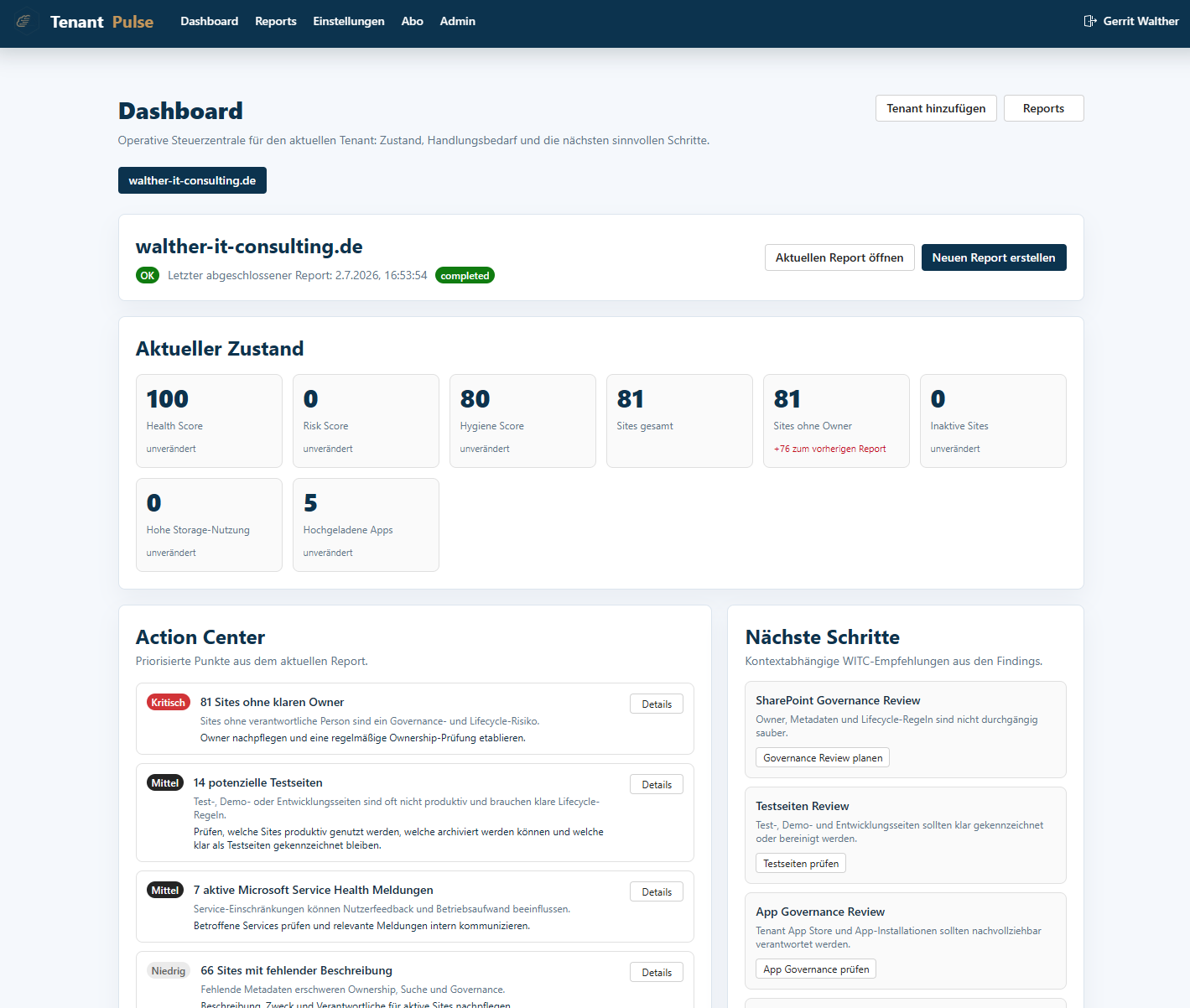
Task: Select the Hochgeladene Apps card
Action: tap(366, 525)
